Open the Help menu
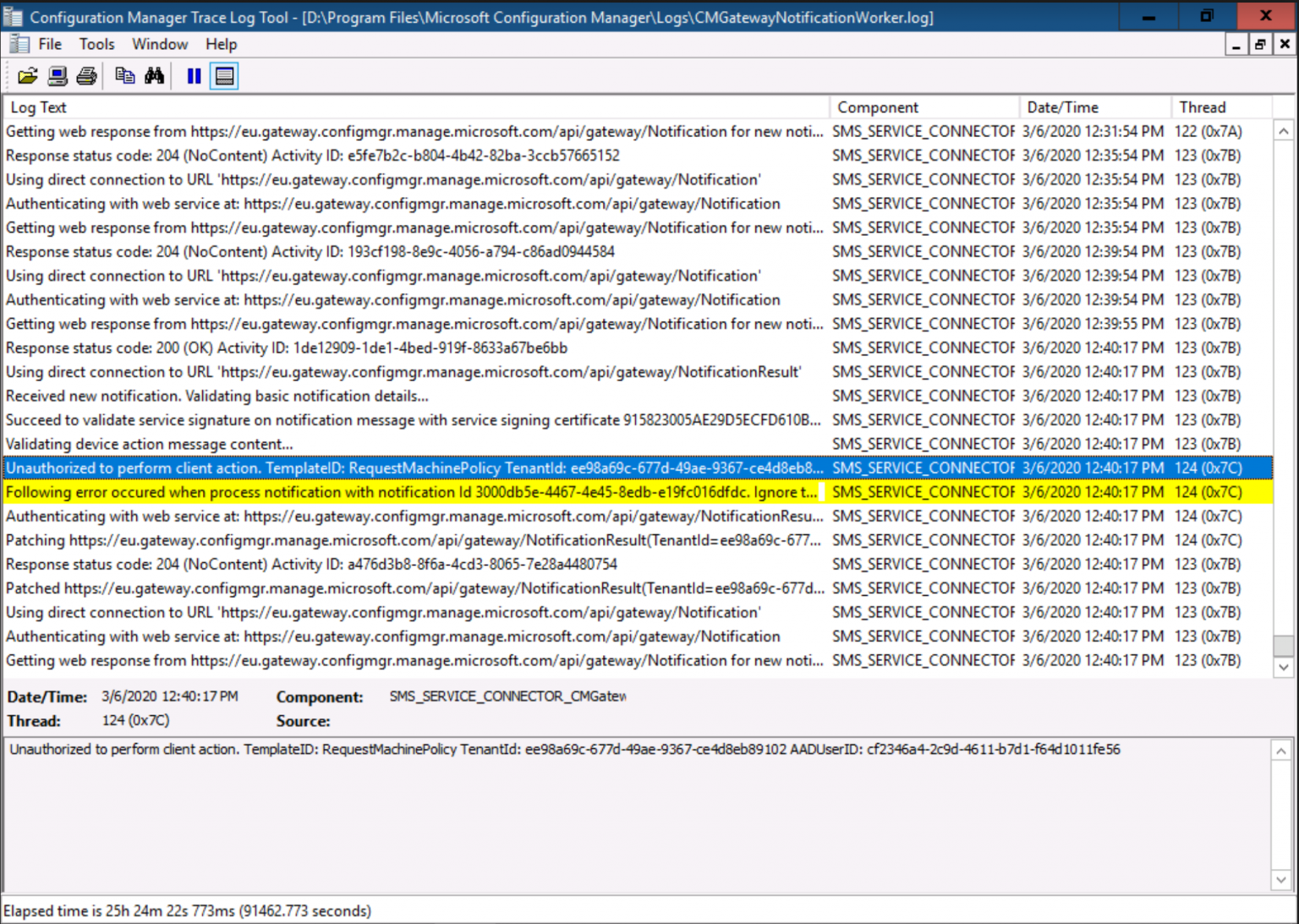Viewport: 1299px width, 924px height. 221,44
